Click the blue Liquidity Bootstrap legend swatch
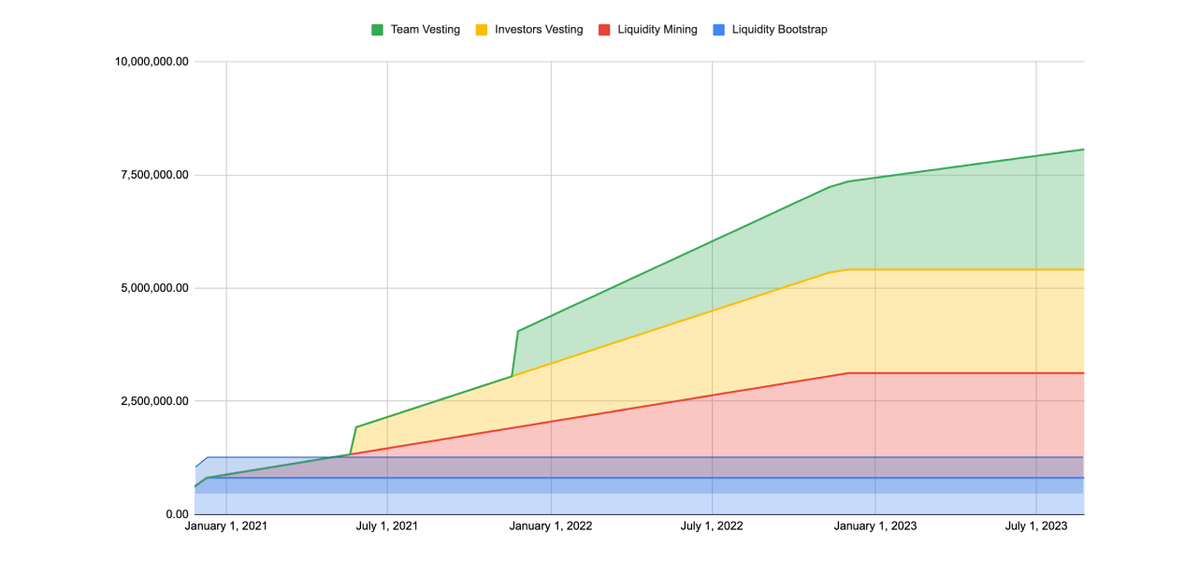The height and width of the screenshot is (575, 1200). 719,30
